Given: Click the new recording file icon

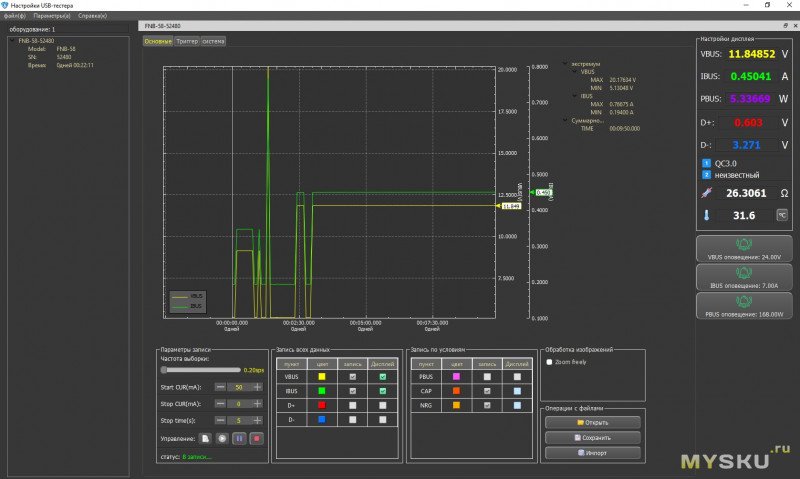Looking at the screenshot, I should click(205, 438).
